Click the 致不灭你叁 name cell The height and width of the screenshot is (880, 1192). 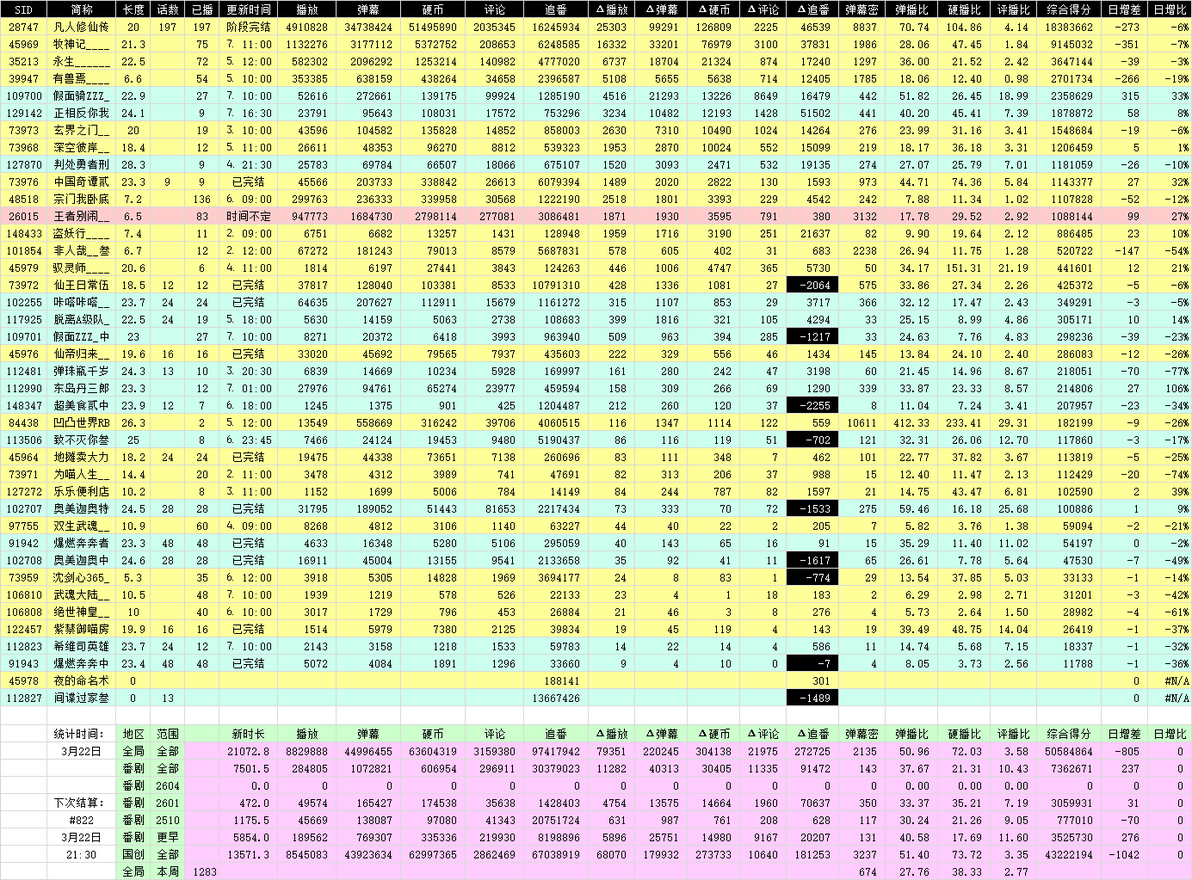click(x=82, y=440)
